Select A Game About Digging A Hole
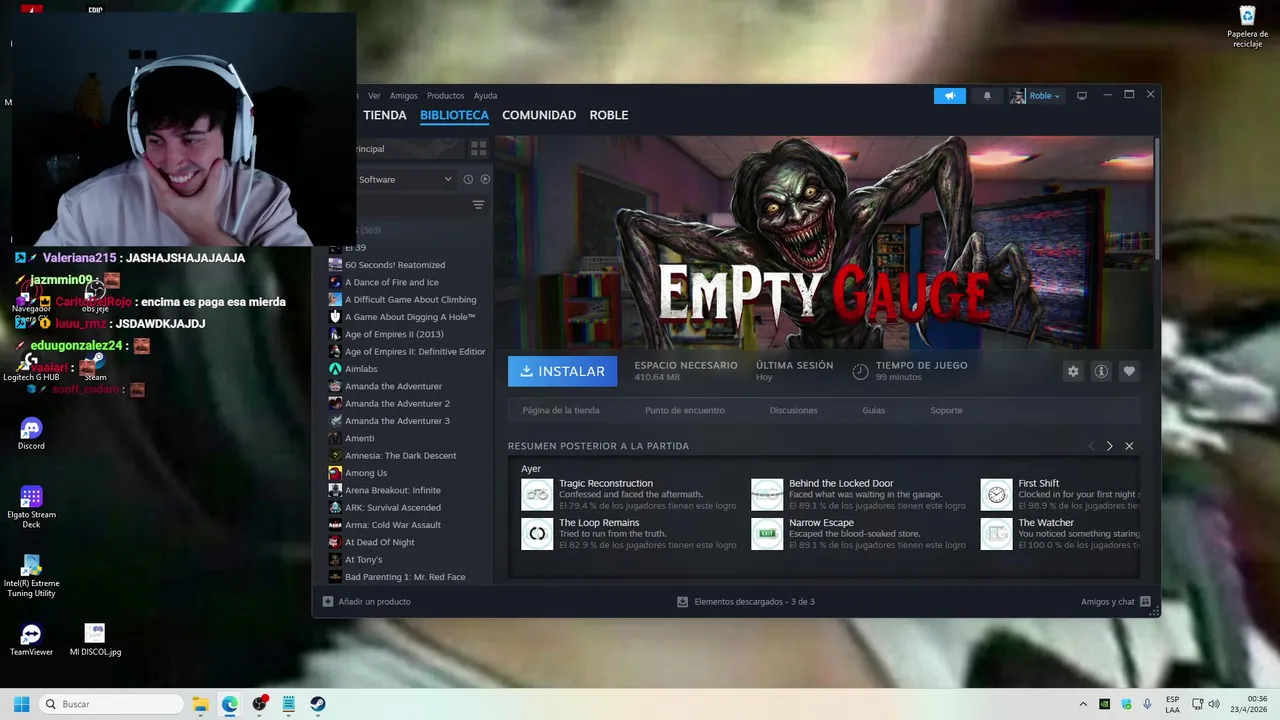This screenshot has height=720, width=1280. pyautogui.click(x=409, y=317)
